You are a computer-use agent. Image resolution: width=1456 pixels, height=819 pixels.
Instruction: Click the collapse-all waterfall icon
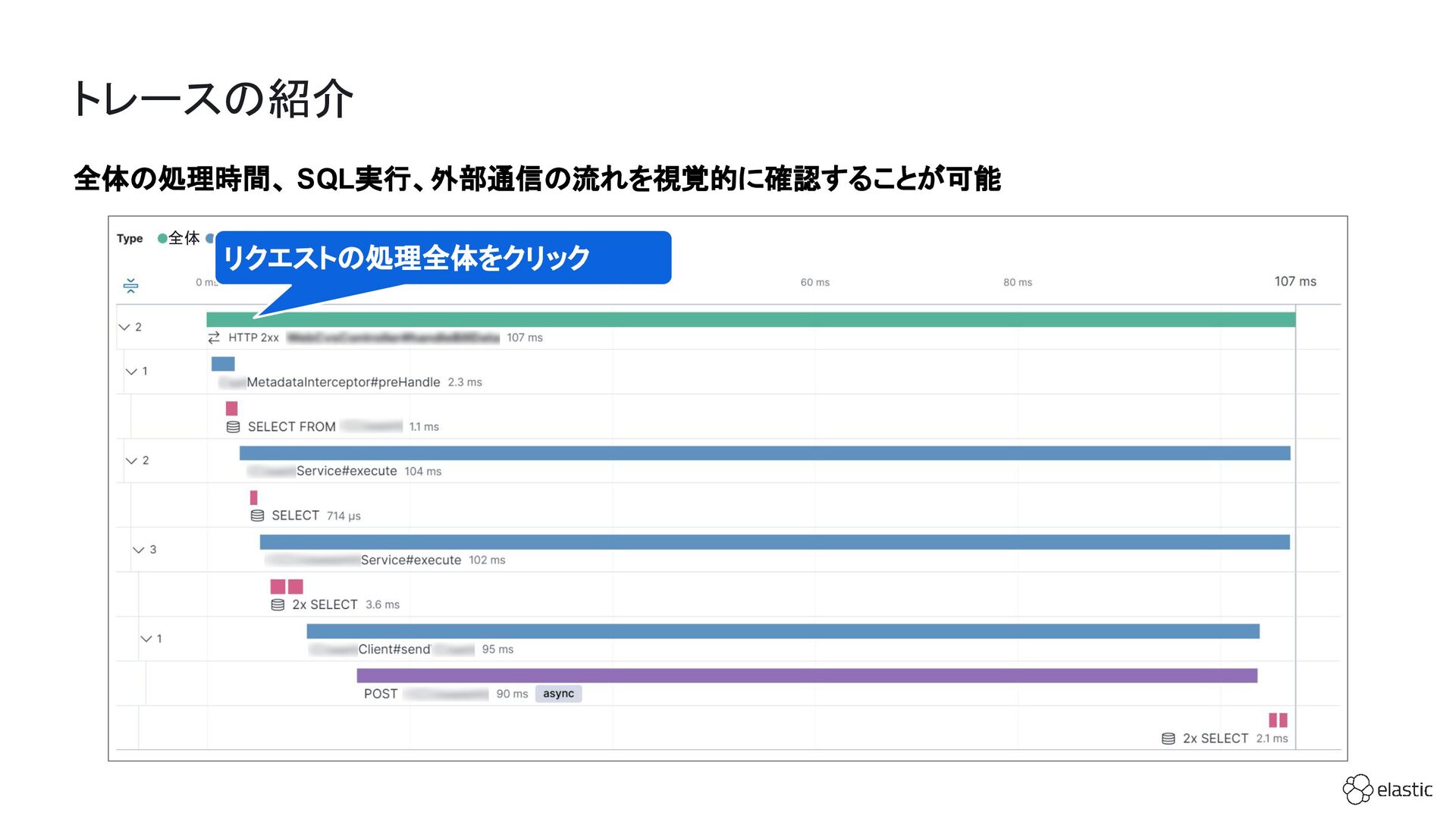pyautogui.click(x=130, y=285)
